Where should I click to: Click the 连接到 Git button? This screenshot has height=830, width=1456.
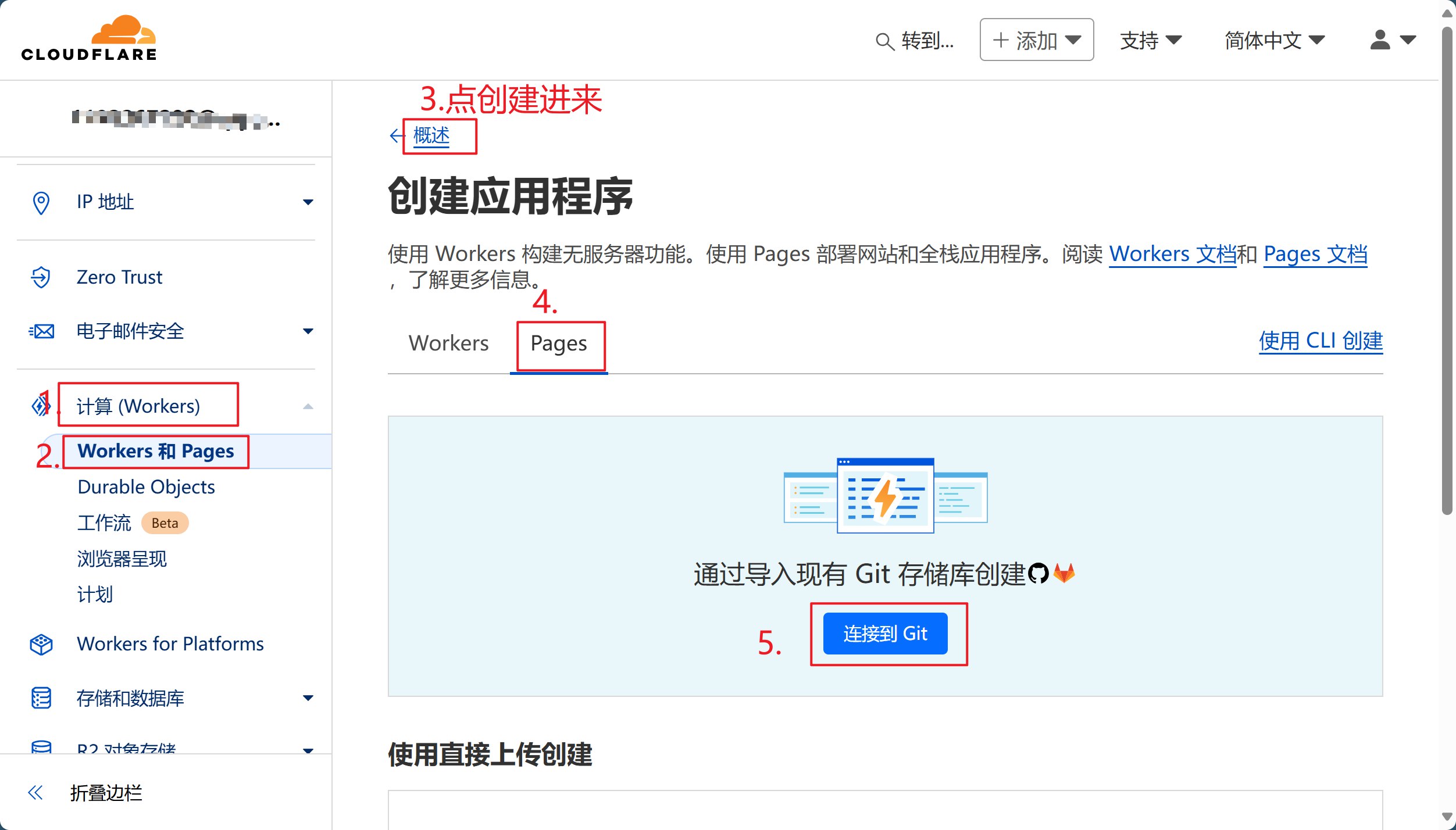pyautogui.click(x=884, y=633)
